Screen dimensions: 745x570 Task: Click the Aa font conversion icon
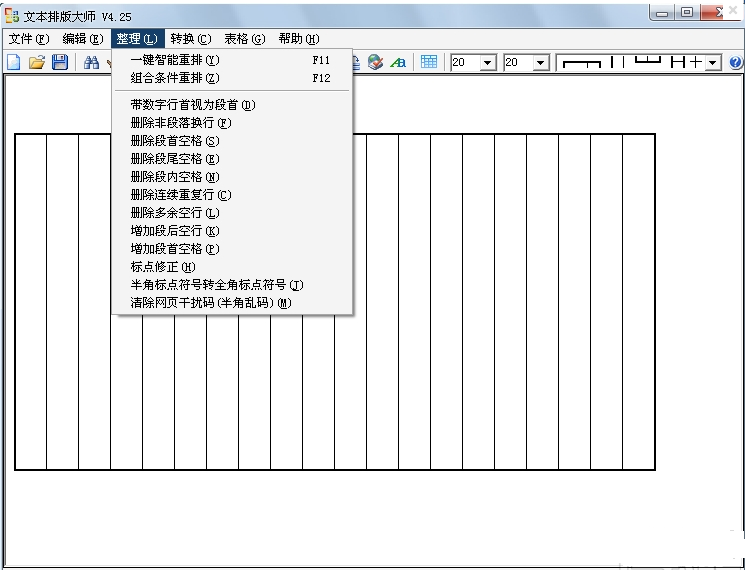click(x=398, y=62)
